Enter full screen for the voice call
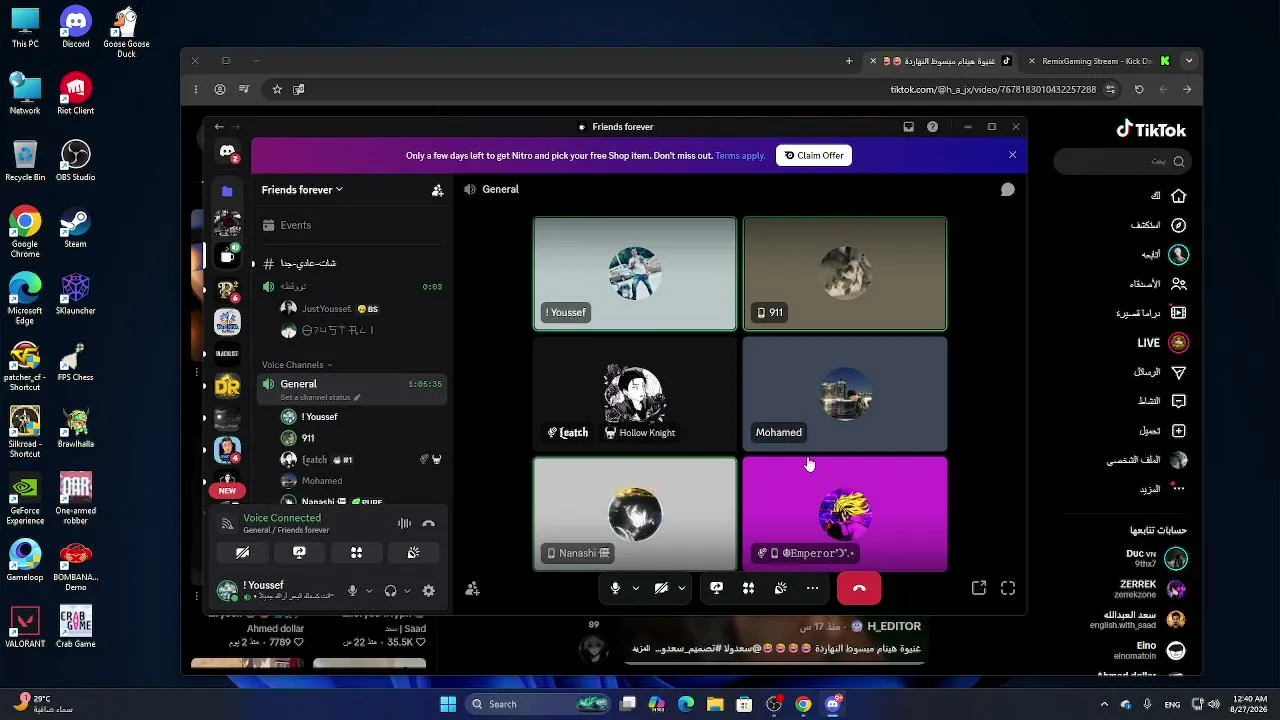Screen dimensions: 1280x720 pos(1008,588)
